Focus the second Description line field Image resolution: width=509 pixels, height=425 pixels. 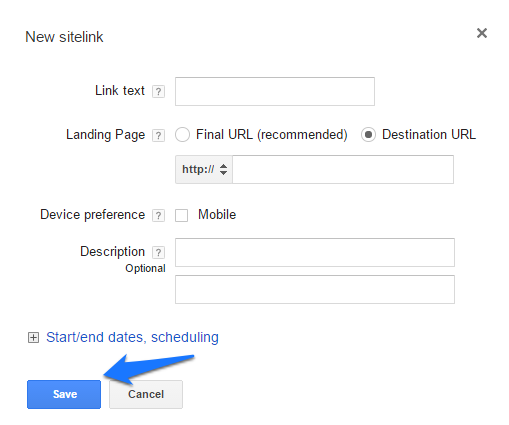315,289
